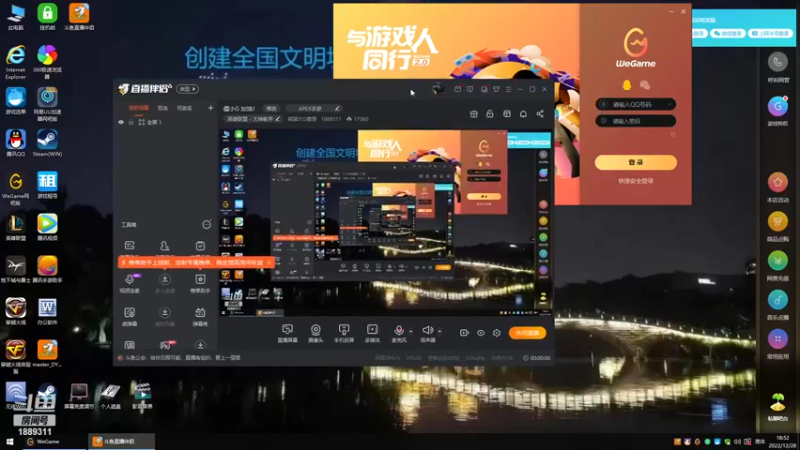The height and width of the screenshot is (450, 800).
Task: Open 游戏特权 G icon in right sidebar
Action: coord(778,111)
